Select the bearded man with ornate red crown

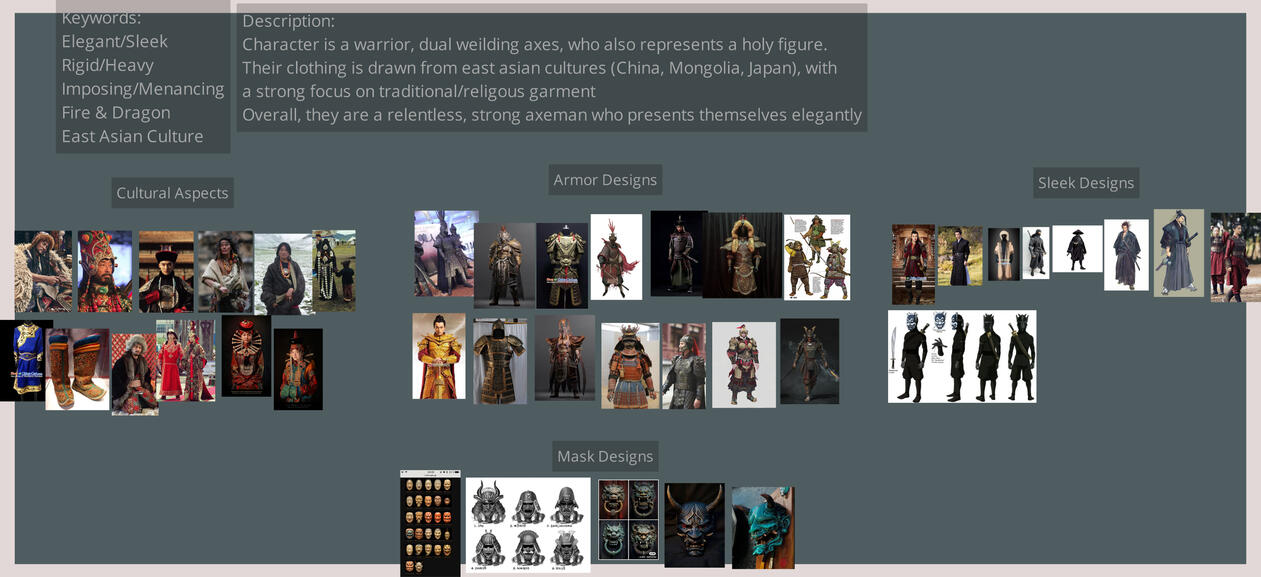(x=105, y=271)
